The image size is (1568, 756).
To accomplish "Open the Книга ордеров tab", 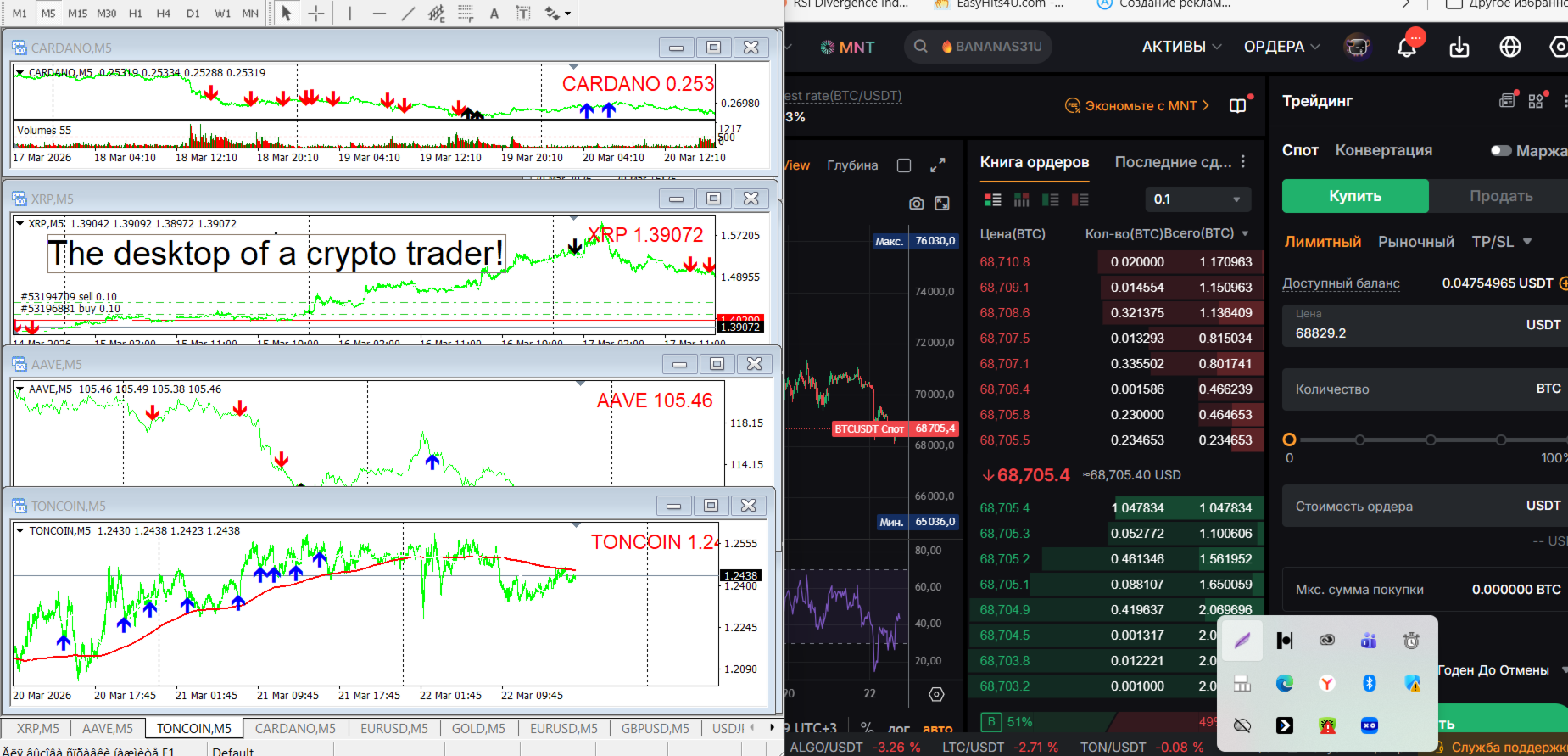I will point(1035,162).
